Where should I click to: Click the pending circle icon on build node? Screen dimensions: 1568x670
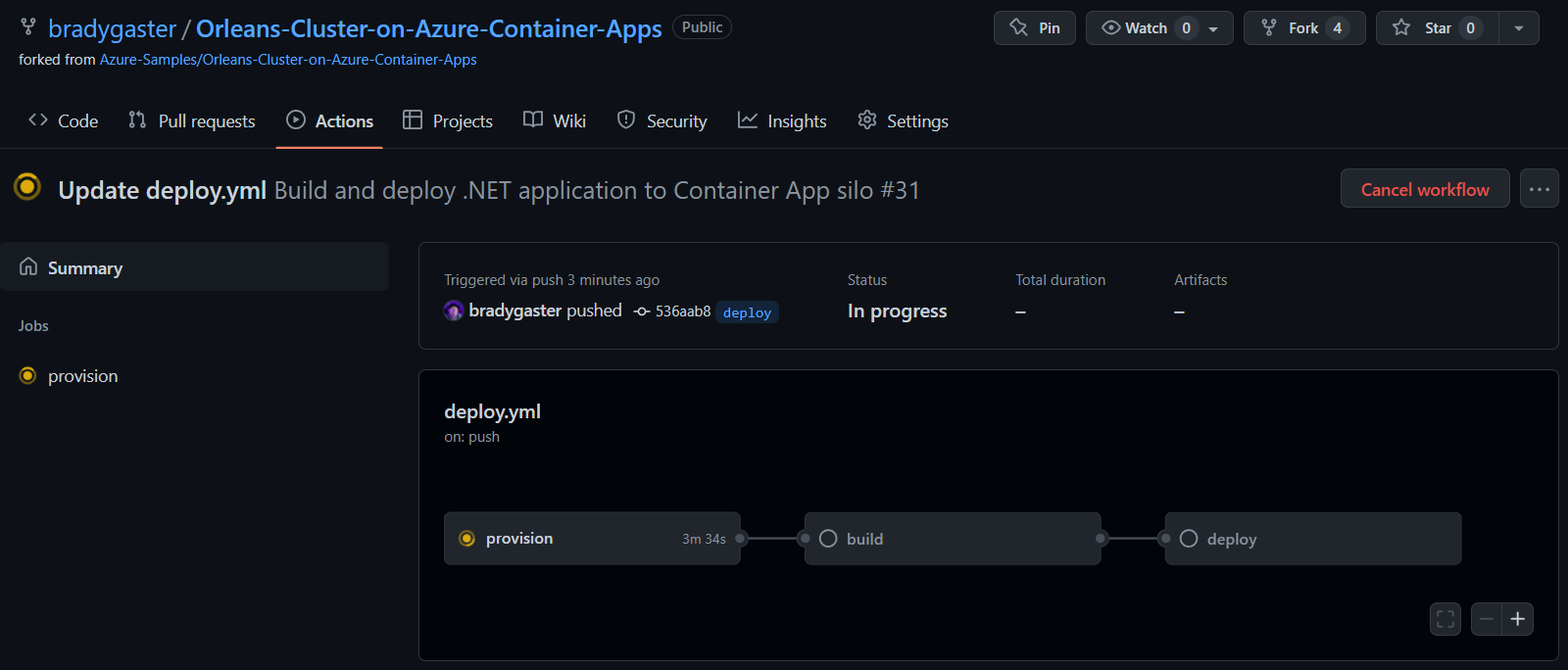[x=828, y=539]
